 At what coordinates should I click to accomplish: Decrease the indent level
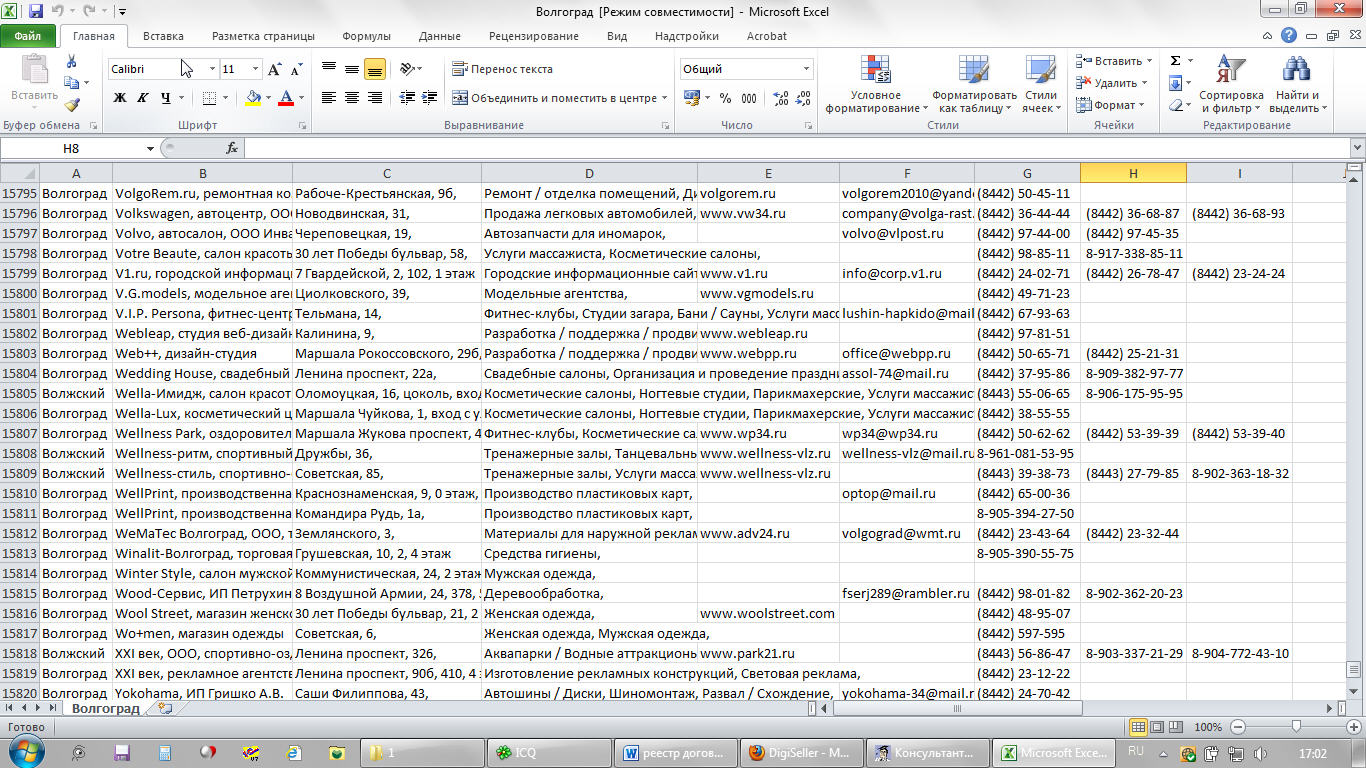(407, 98)
